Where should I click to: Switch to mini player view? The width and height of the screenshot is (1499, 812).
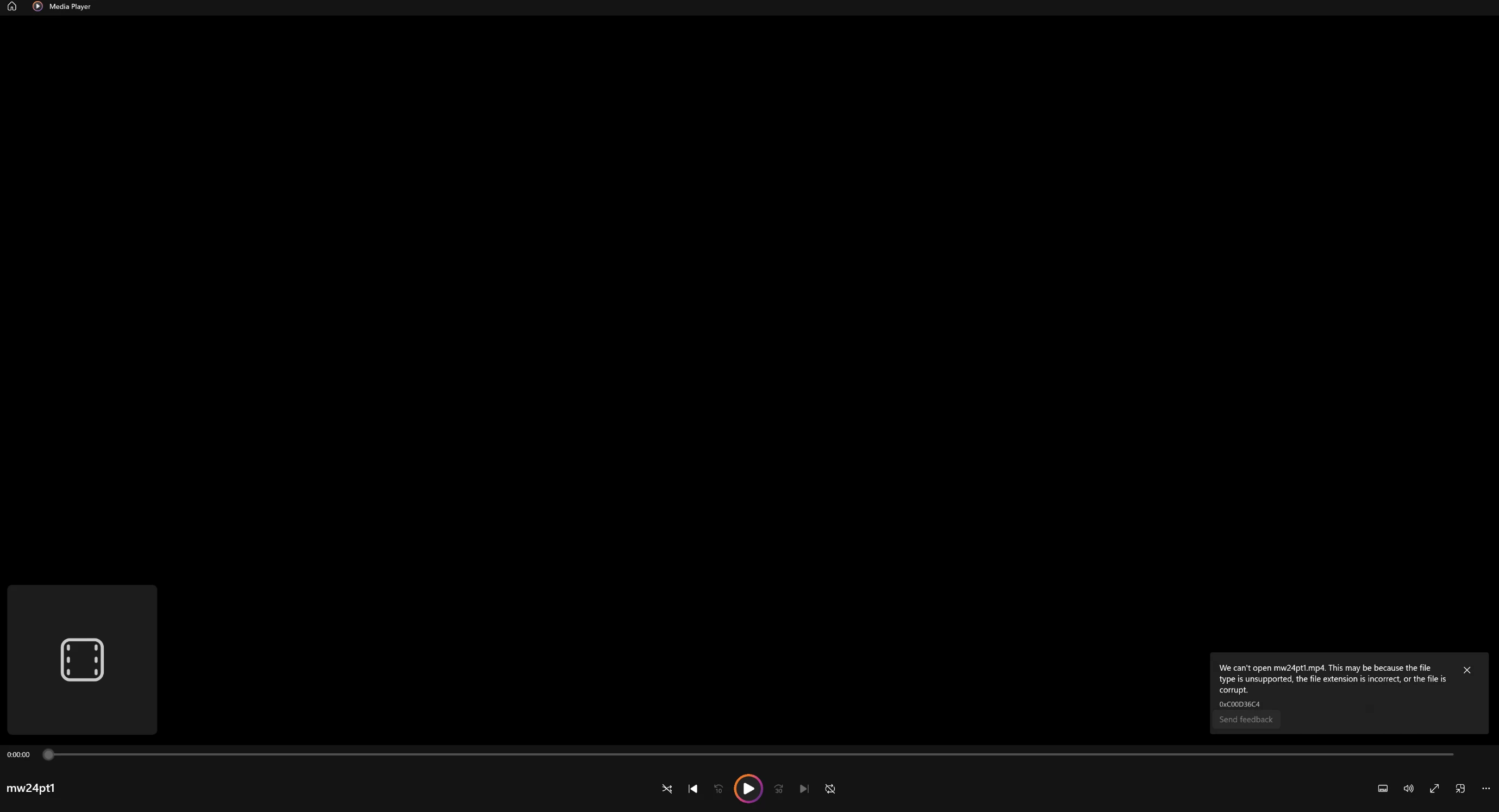pyautogui.click(x=1460, y=789)
